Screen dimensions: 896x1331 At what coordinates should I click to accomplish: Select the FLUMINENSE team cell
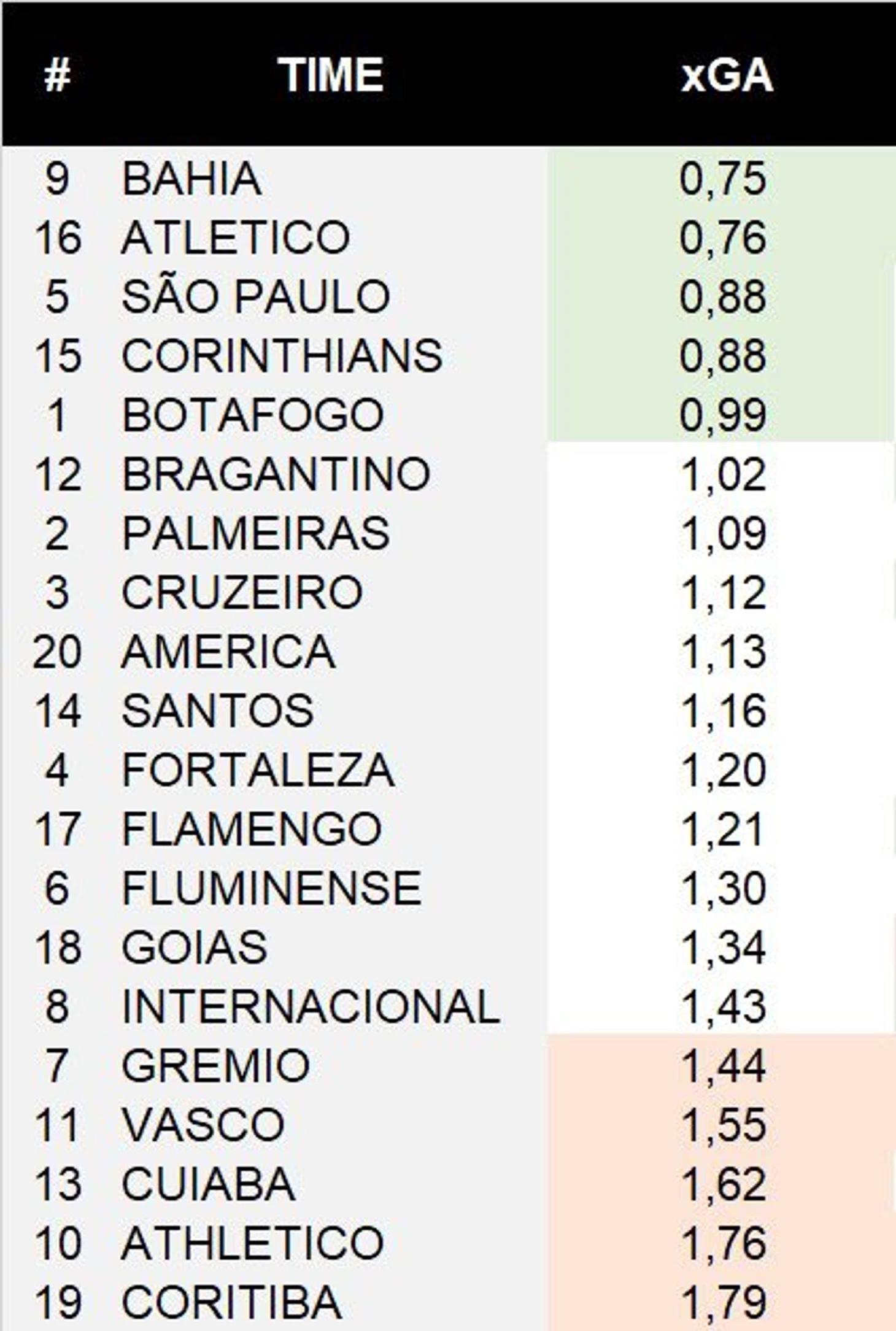pos(272,889)
